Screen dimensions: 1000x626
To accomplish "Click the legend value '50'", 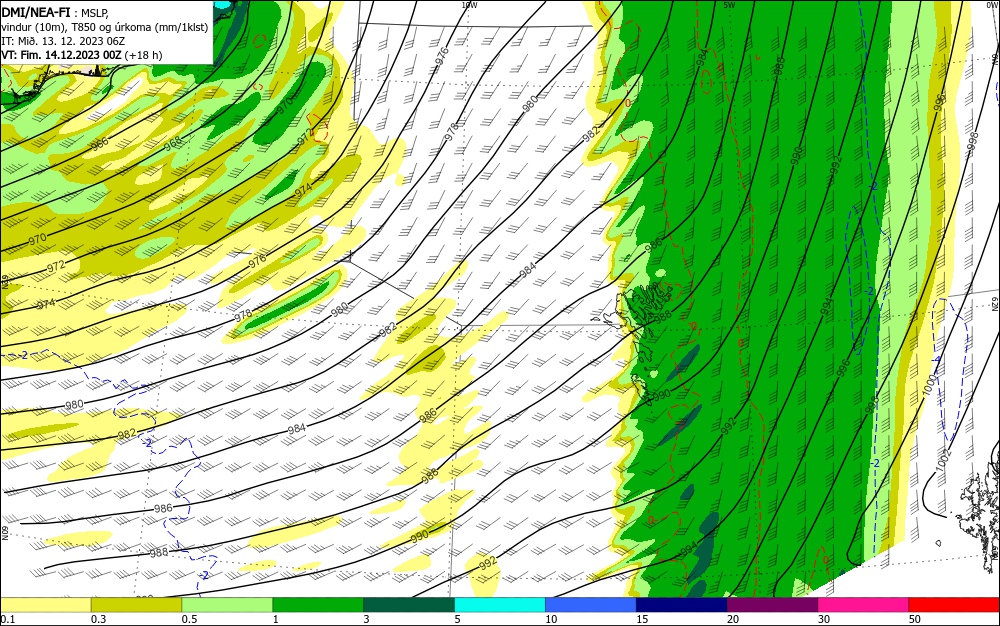I will coord(915,619).
